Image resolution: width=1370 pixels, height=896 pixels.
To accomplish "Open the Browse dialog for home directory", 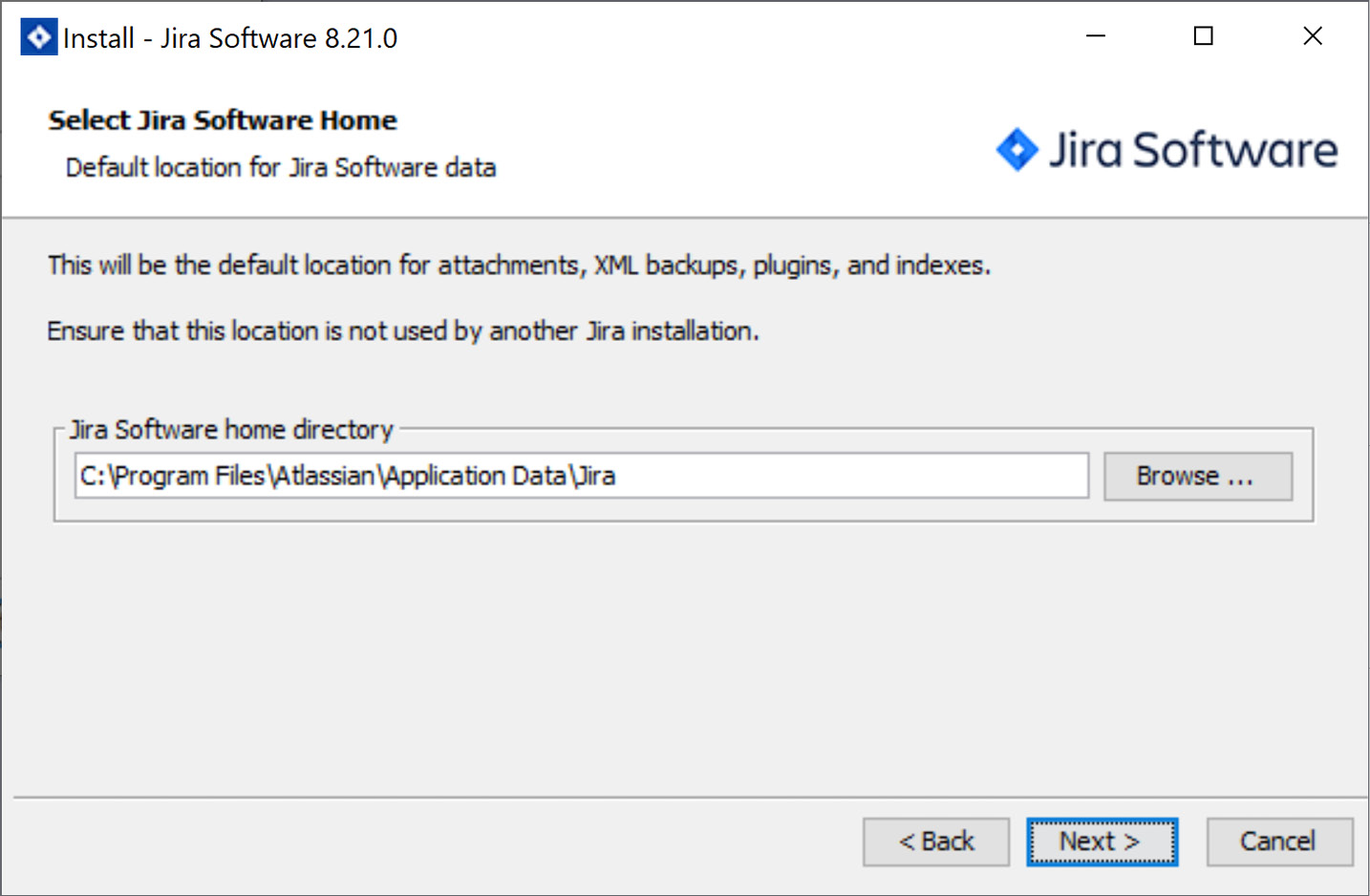I will (x=1197, y=476).
